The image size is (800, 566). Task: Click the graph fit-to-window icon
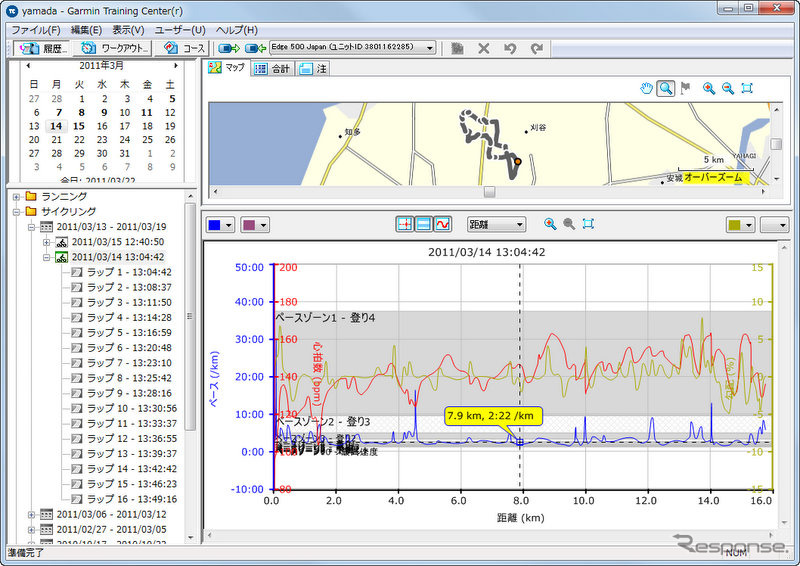[588, 224]
